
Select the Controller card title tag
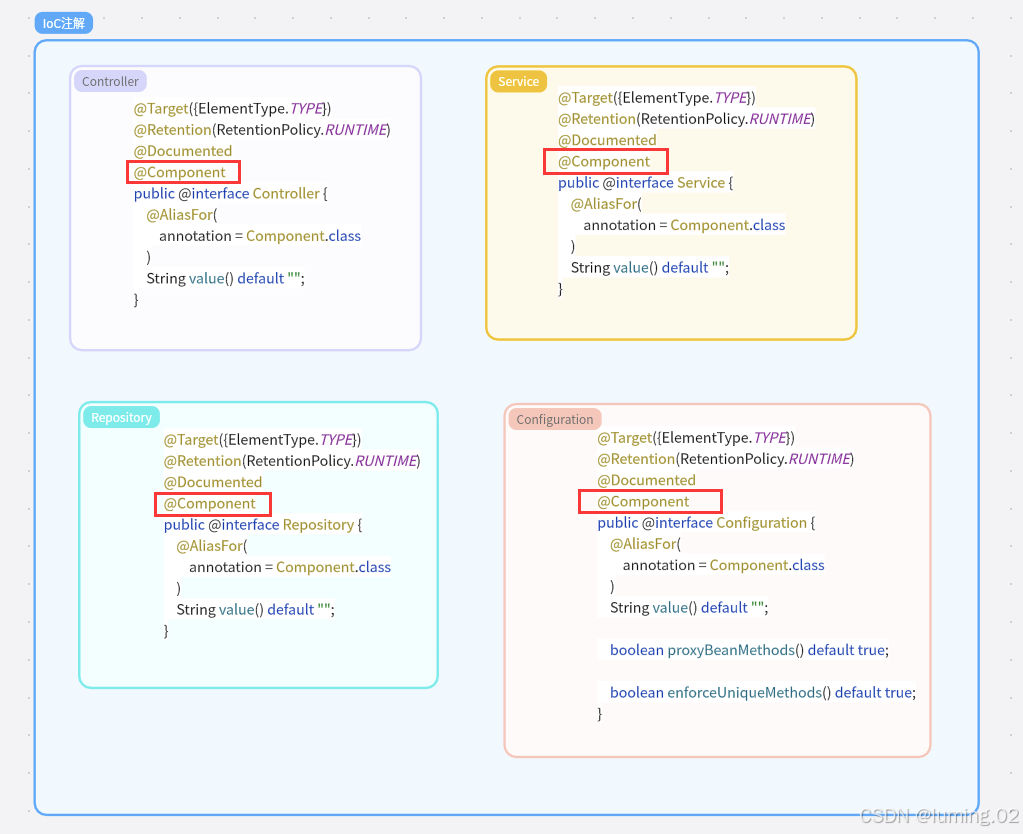[110, 81]
